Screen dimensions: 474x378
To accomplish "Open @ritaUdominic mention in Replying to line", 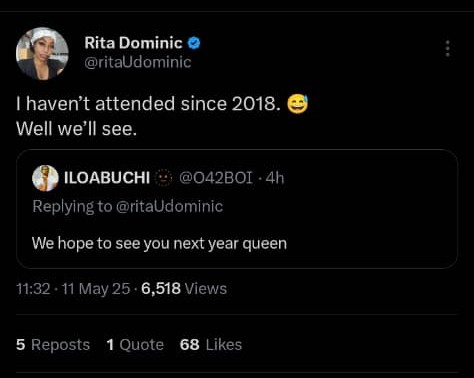I will pyautogui.click(x=169, y=206).
